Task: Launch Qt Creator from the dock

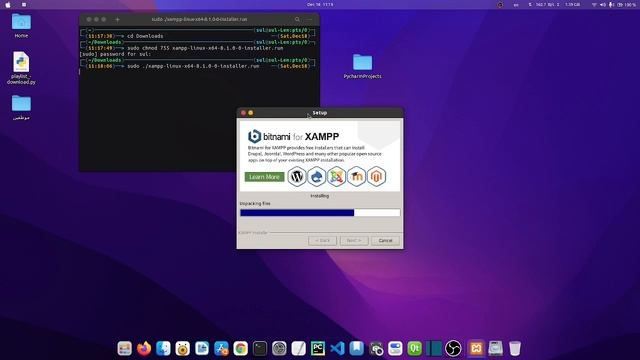Action: (415, 349)
